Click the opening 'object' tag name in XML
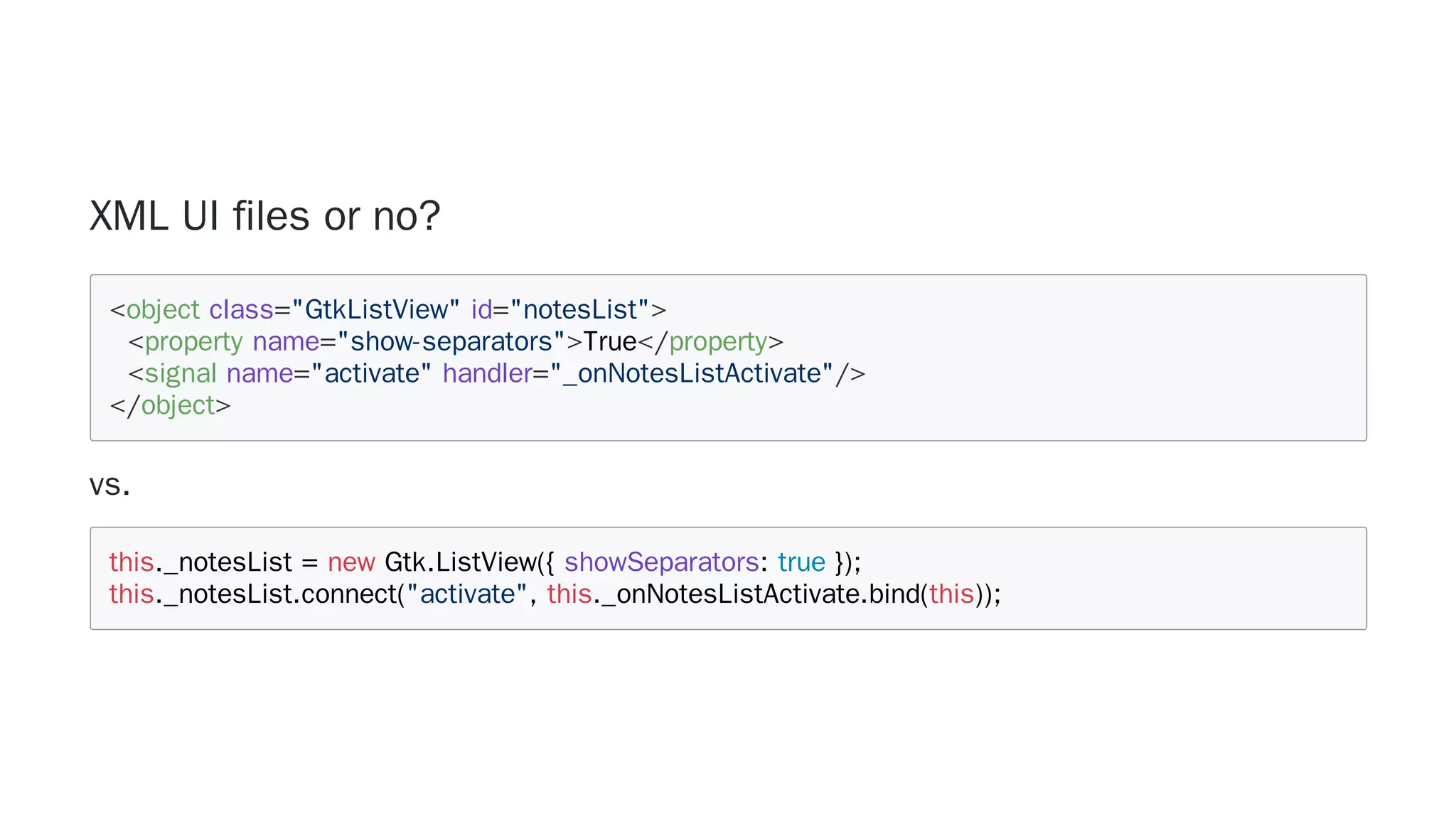1456x819 pixels. [x=163, y=310]
